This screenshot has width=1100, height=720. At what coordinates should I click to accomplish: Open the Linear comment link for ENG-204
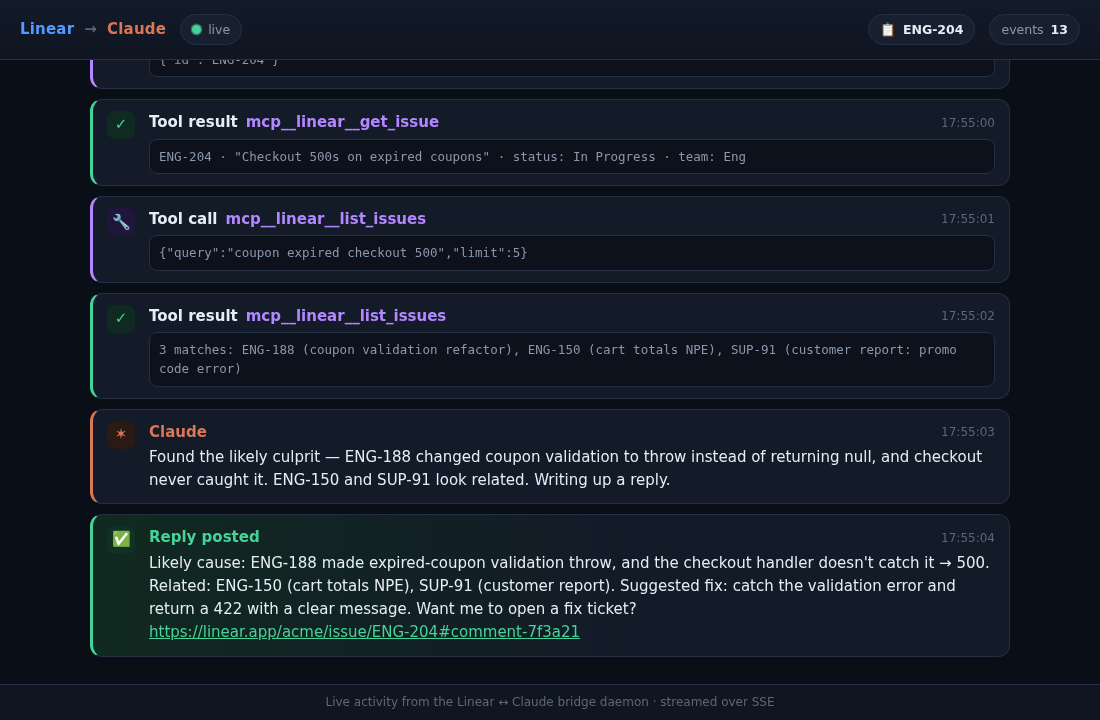pos(364,632)
